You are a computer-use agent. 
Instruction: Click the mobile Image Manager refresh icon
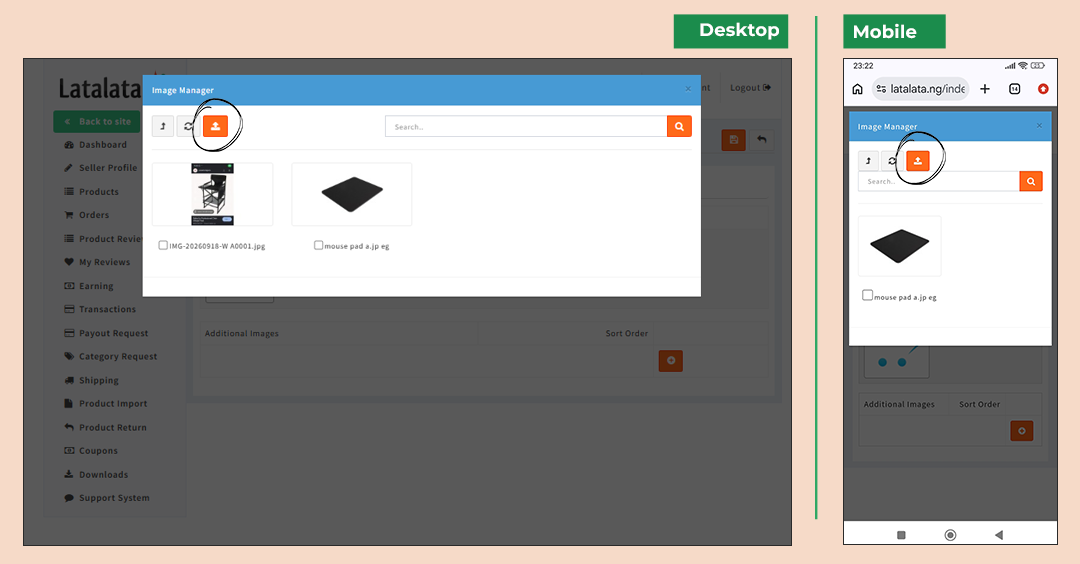[x=892, y=161]
